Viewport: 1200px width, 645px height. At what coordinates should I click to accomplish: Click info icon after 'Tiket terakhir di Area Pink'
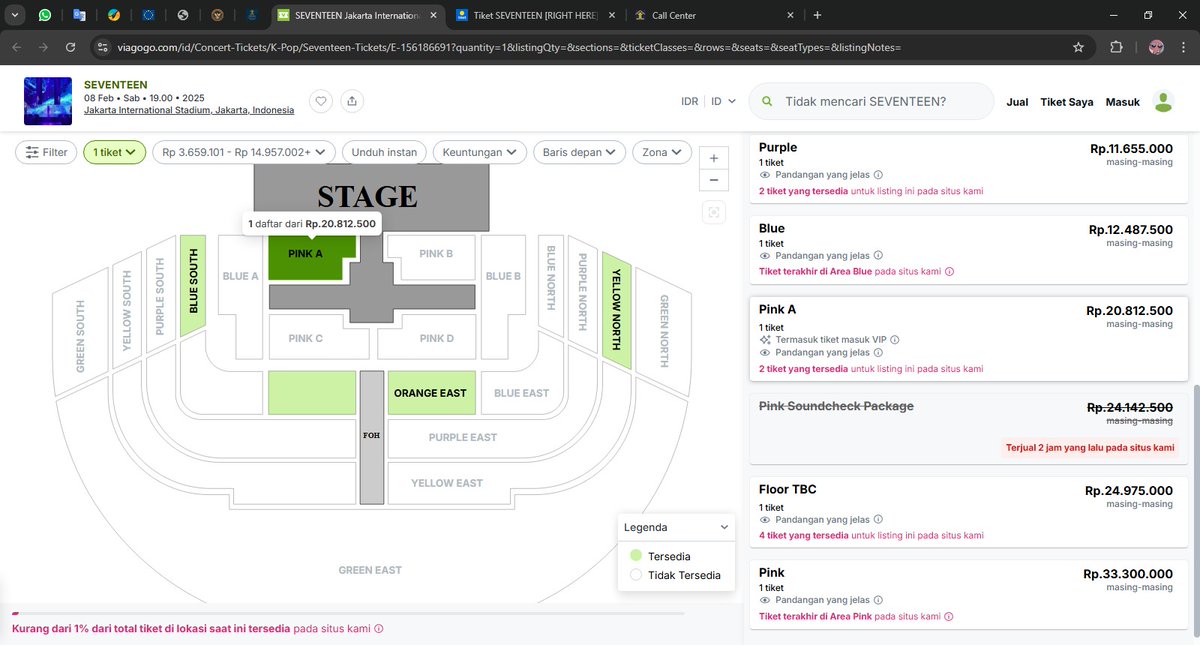click(x=948, y=616)
